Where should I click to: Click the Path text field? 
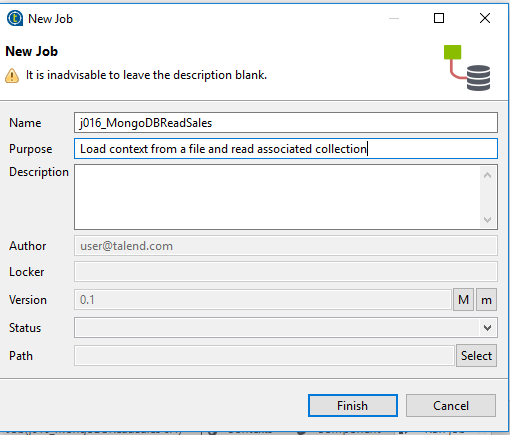click(264, 356)
